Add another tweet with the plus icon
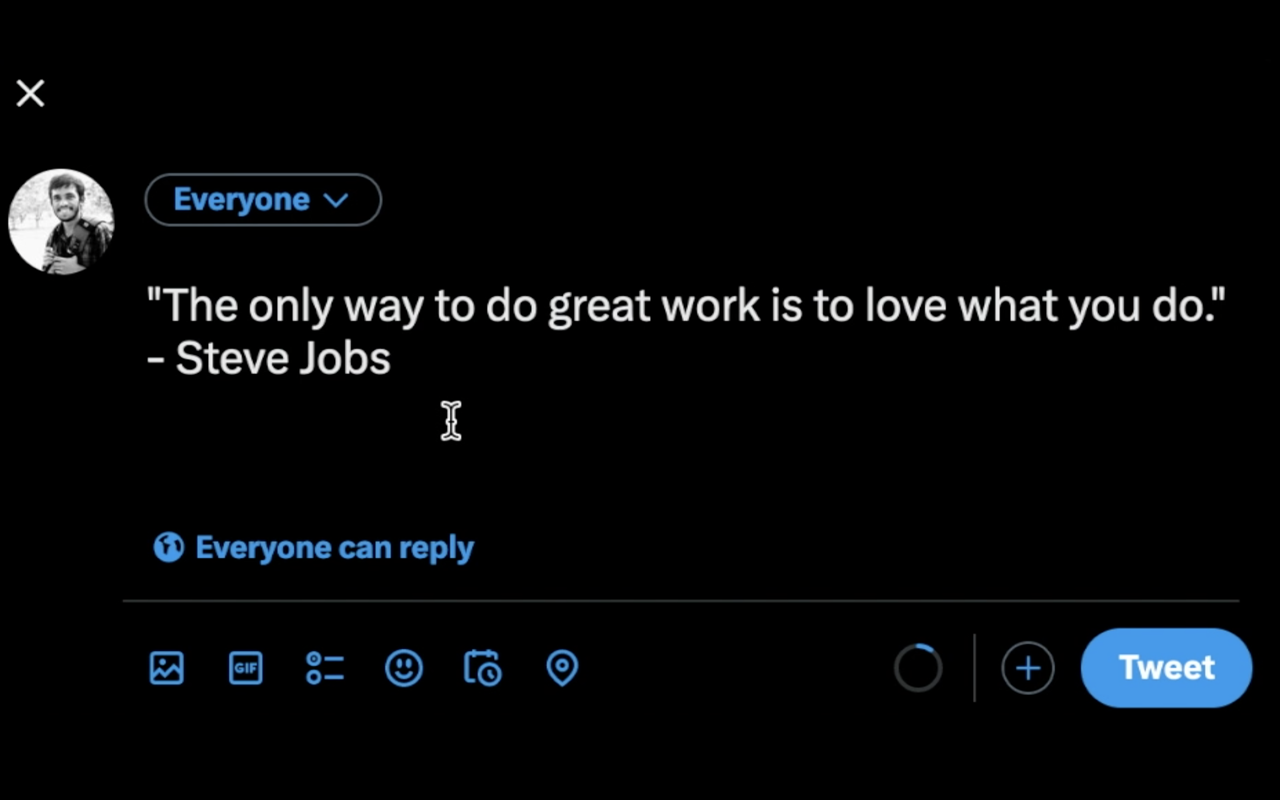1280x800 pixels. 1028,667
